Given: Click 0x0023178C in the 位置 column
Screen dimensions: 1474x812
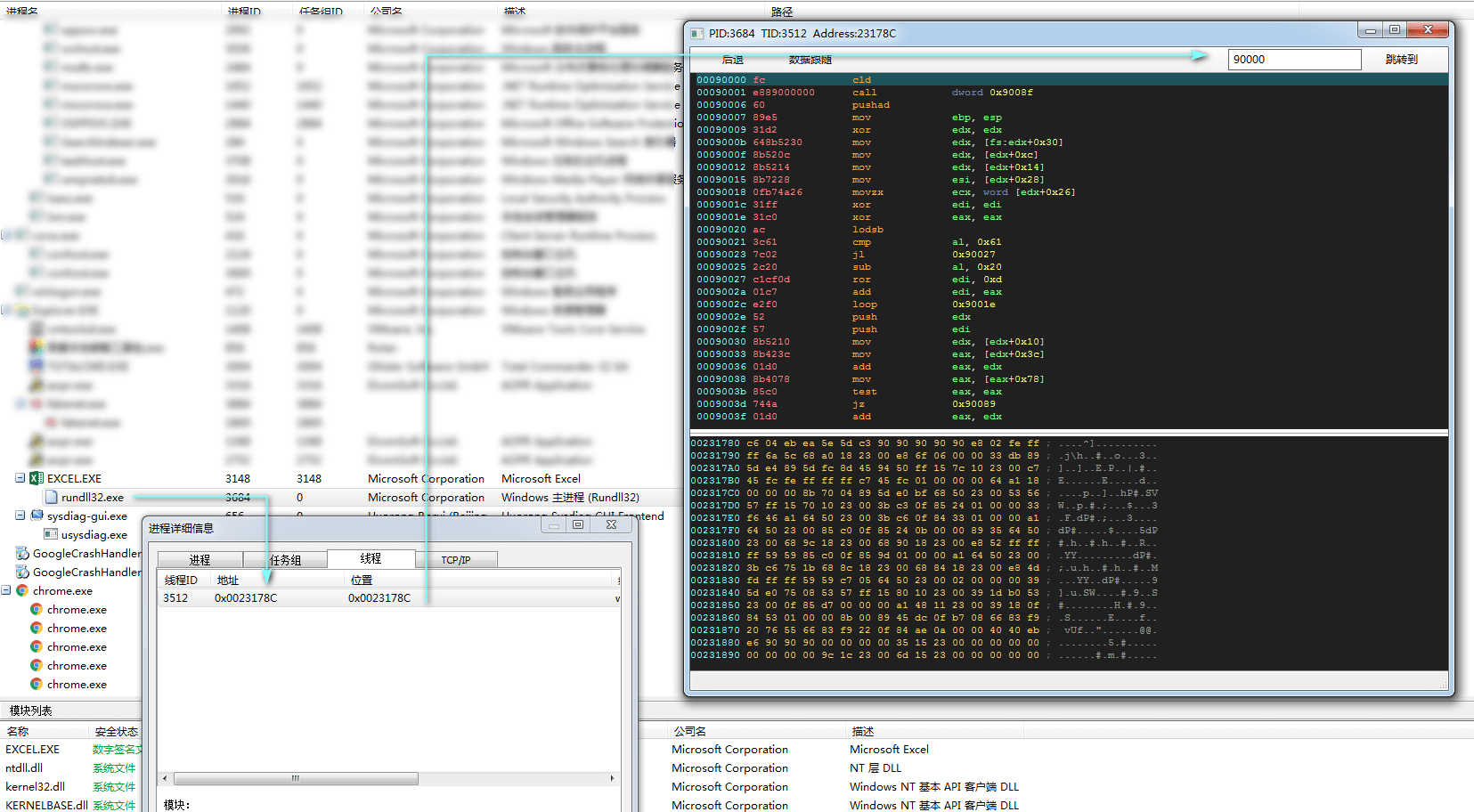Looking at the screenshot, I should click(379, 597).
